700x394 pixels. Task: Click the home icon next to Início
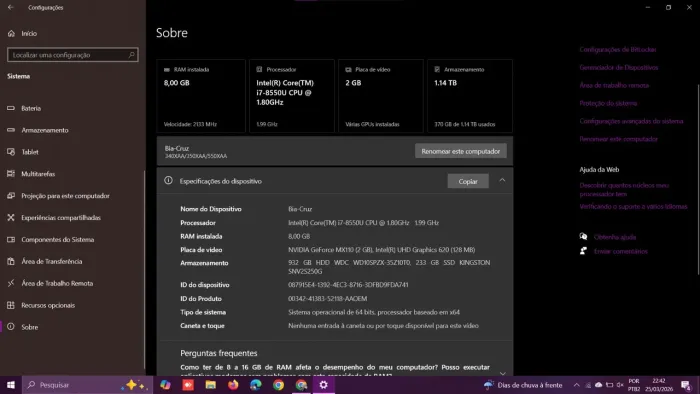11,33
